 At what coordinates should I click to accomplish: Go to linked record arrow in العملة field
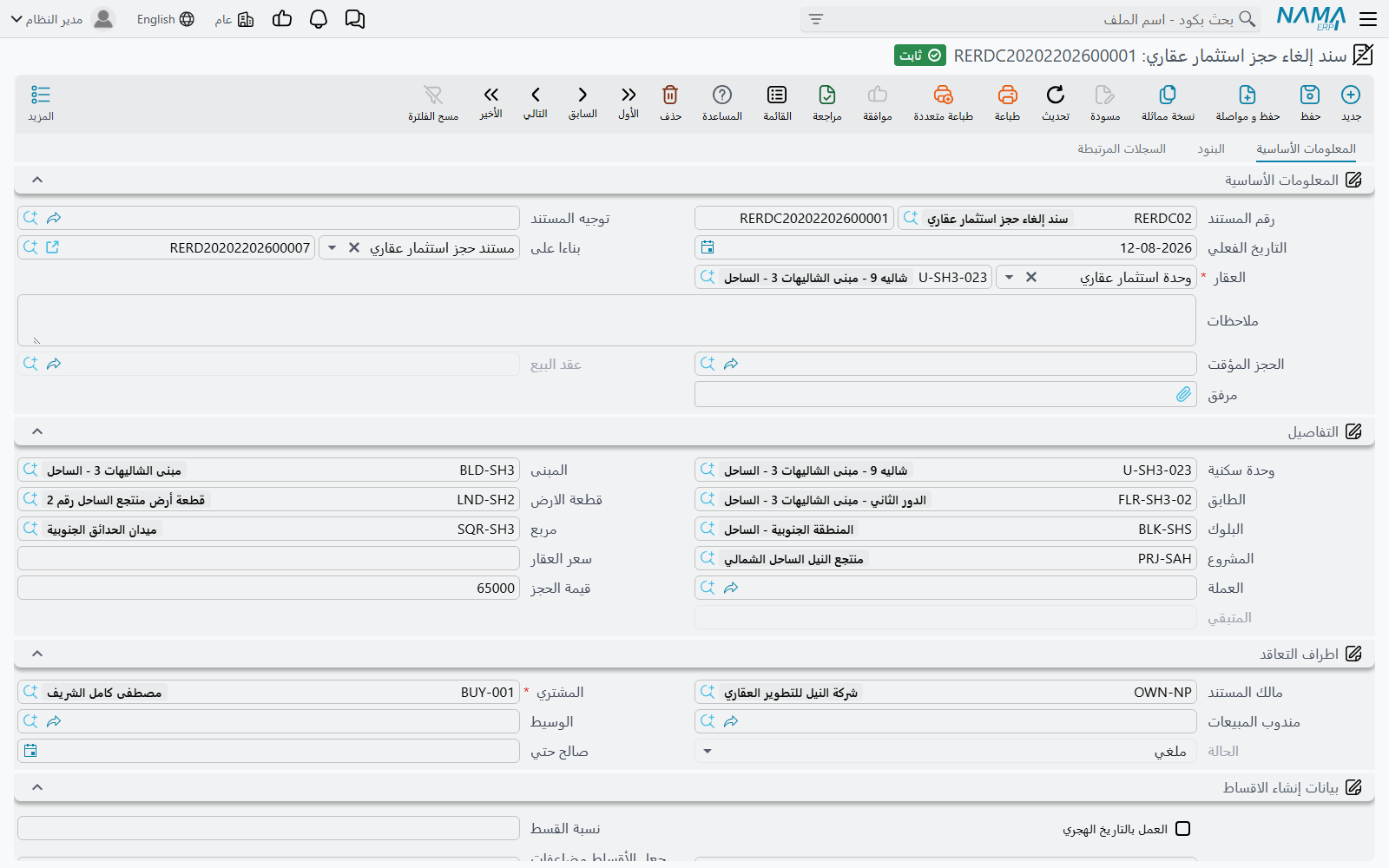(x=731, y=588)
